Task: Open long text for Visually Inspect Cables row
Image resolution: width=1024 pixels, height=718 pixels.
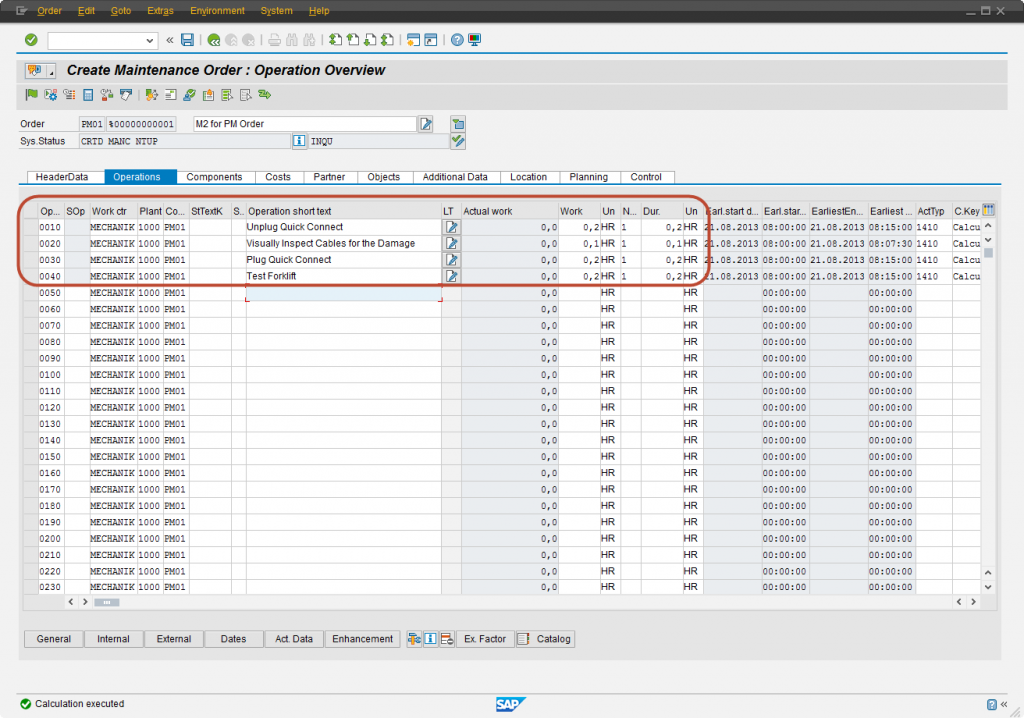Action: click(x=451, y=243)
